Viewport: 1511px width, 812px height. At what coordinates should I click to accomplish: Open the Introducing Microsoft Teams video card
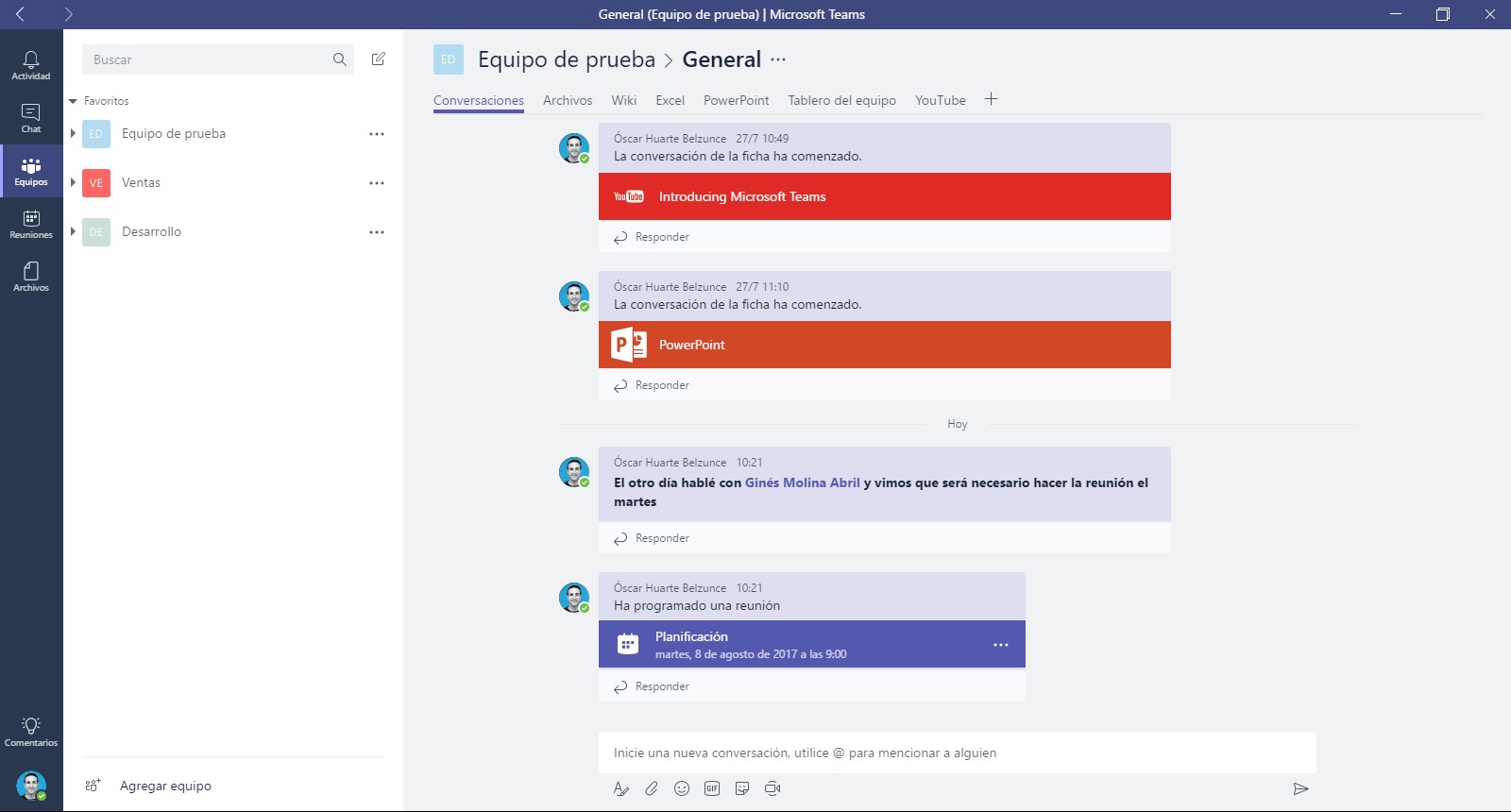pyautogui.click(x=885, y=196)
